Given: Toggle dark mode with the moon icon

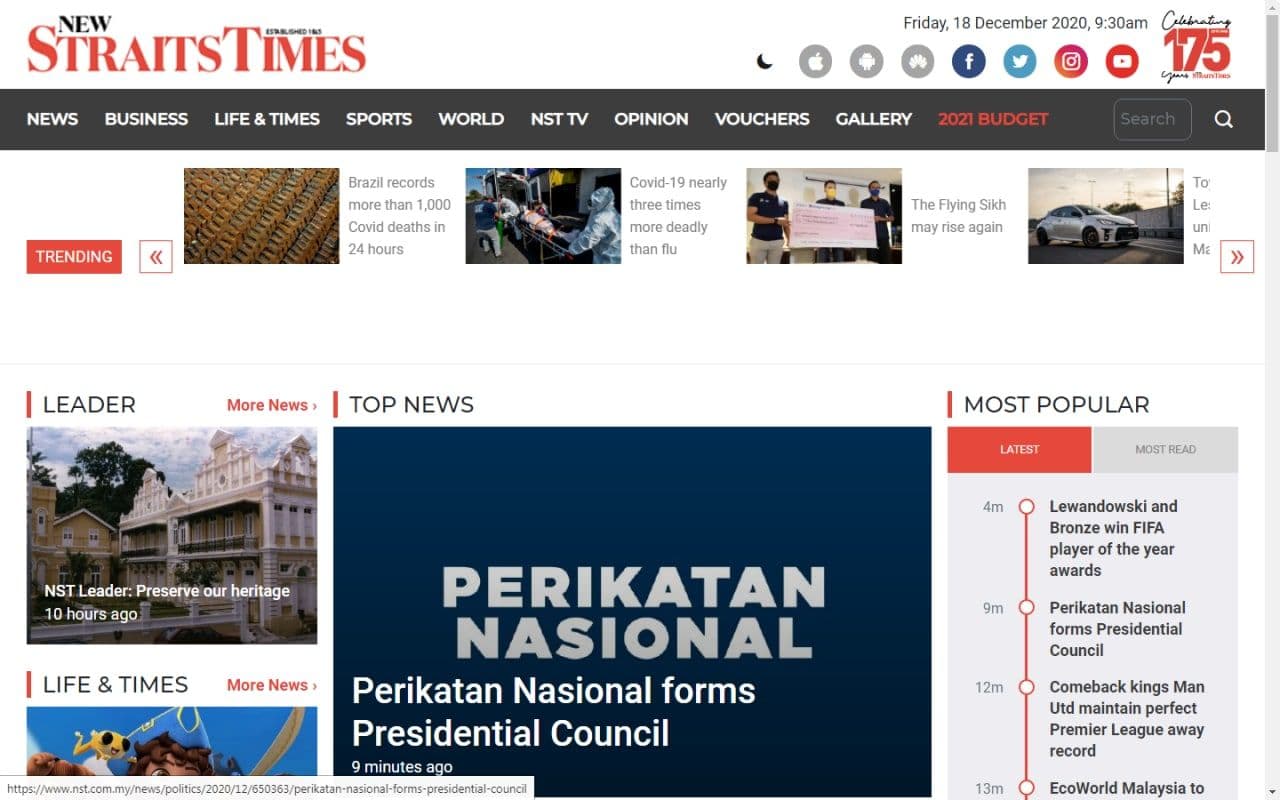Looking at the screenshot, I should [765, 62].
